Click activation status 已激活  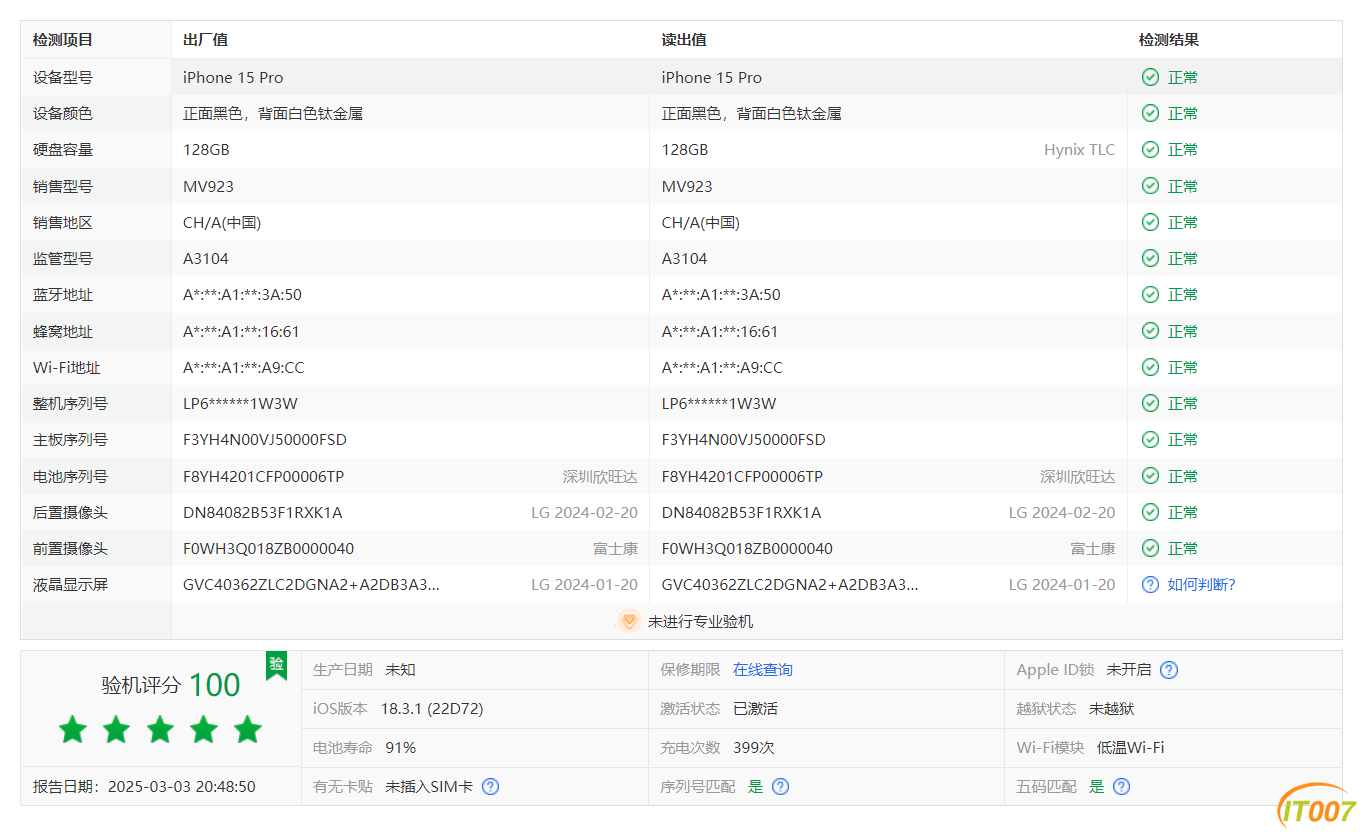click(x=755, y=708)
